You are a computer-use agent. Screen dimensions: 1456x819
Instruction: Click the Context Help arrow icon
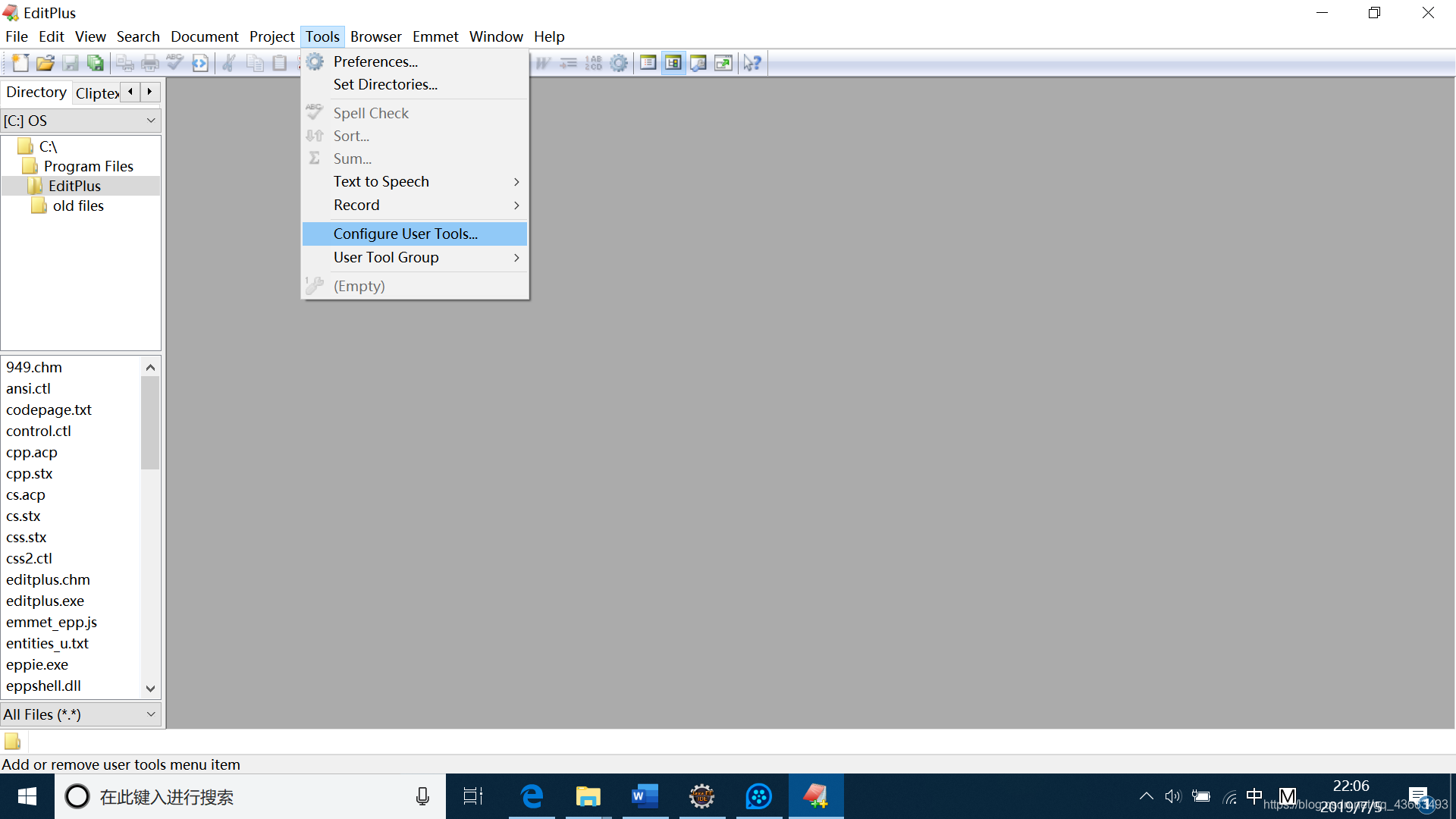752,63
